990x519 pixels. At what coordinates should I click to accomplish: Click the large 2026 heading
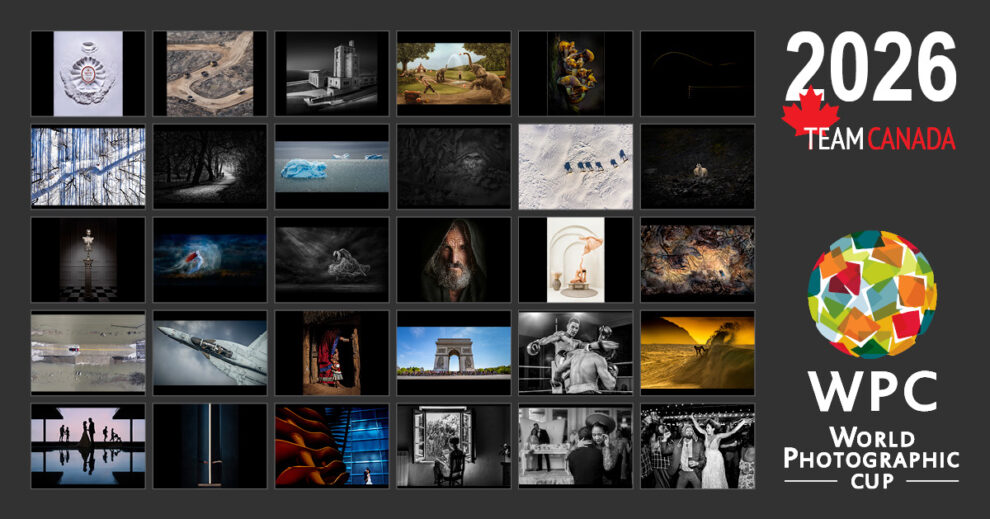(x=870, y=70)
